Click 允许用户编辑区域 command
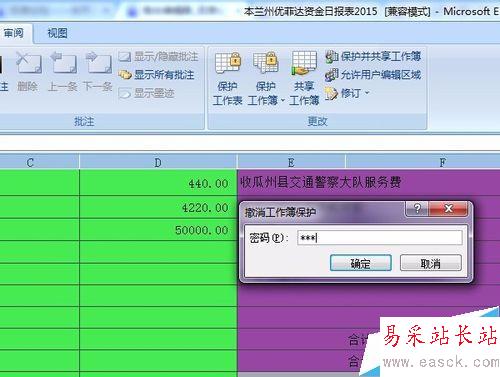 click(x=373, y=75)
